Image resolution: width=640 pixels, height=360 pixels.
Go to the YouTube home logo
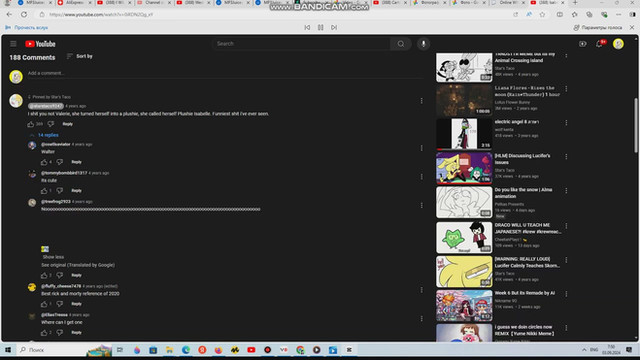click(40, 44)
